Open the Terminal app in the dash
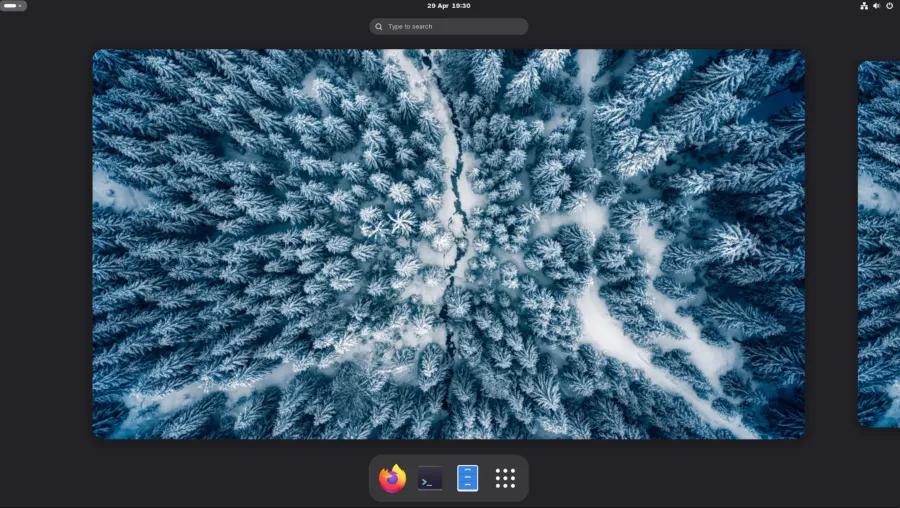Screen dimensions: 900x508 coord(430,479)
